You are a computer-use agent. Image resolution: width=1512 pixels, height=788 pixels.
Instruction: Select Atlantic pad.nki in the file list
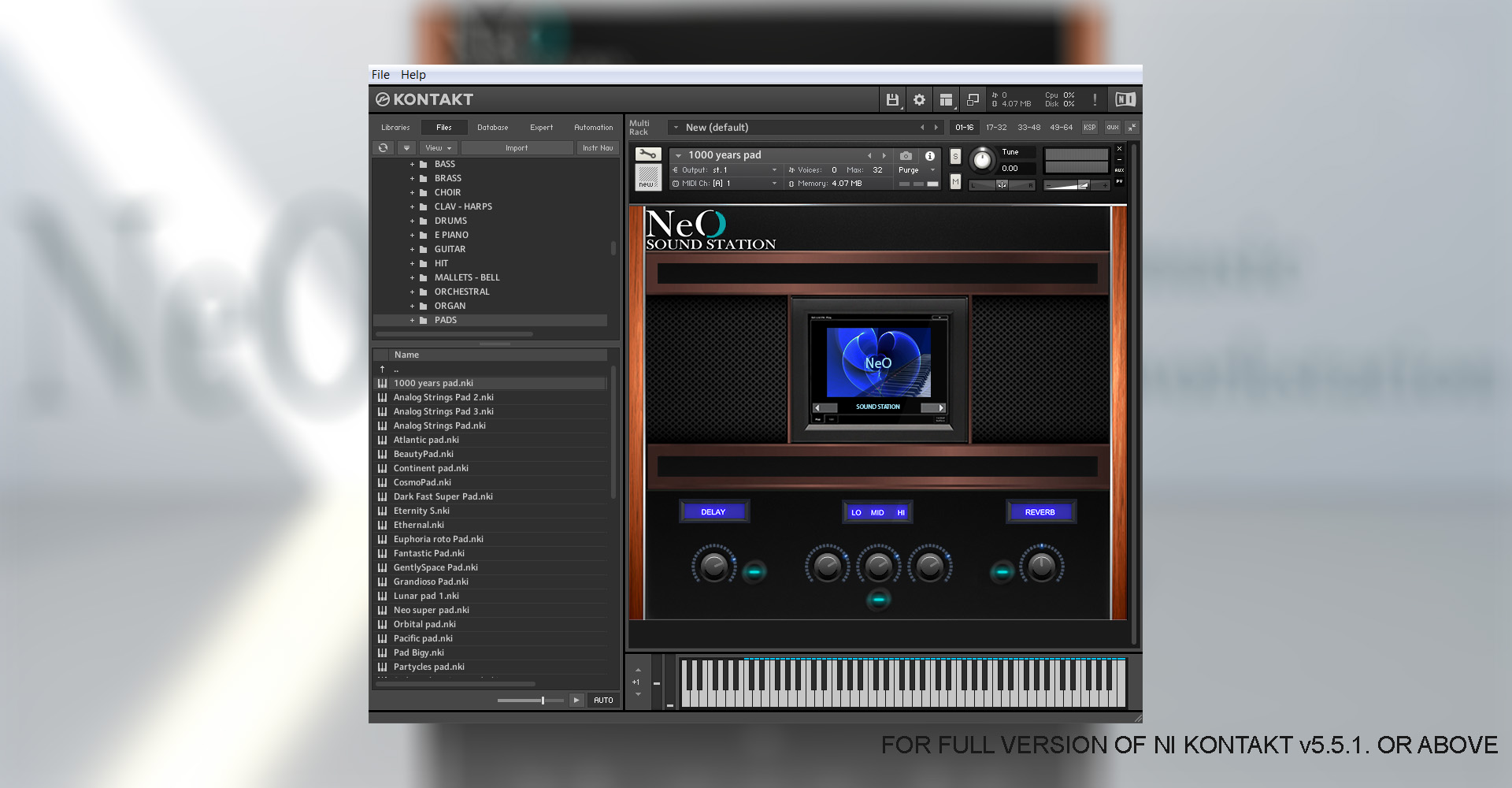425,440
